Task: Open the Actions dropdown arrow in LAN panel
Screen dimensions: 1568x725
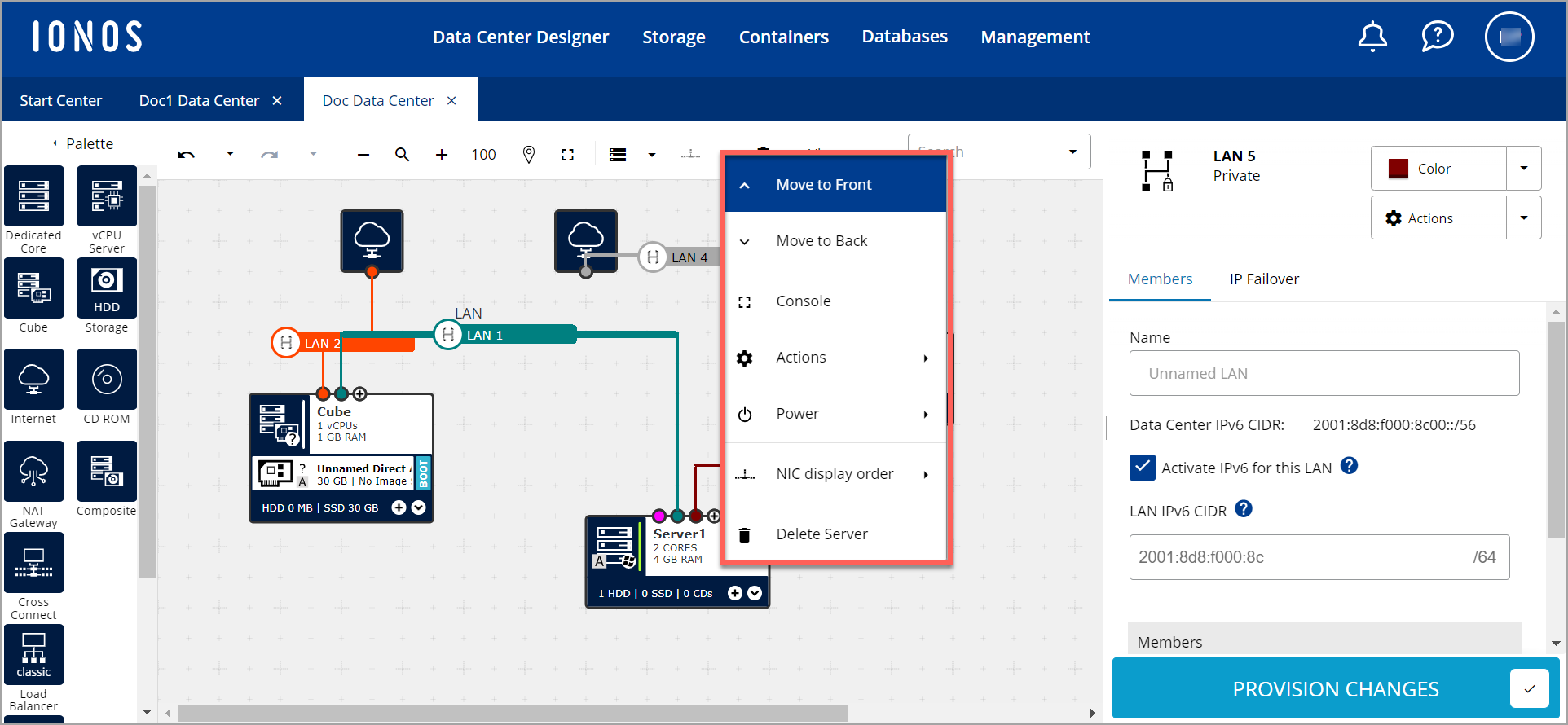Action: [x=1523, y=218]
